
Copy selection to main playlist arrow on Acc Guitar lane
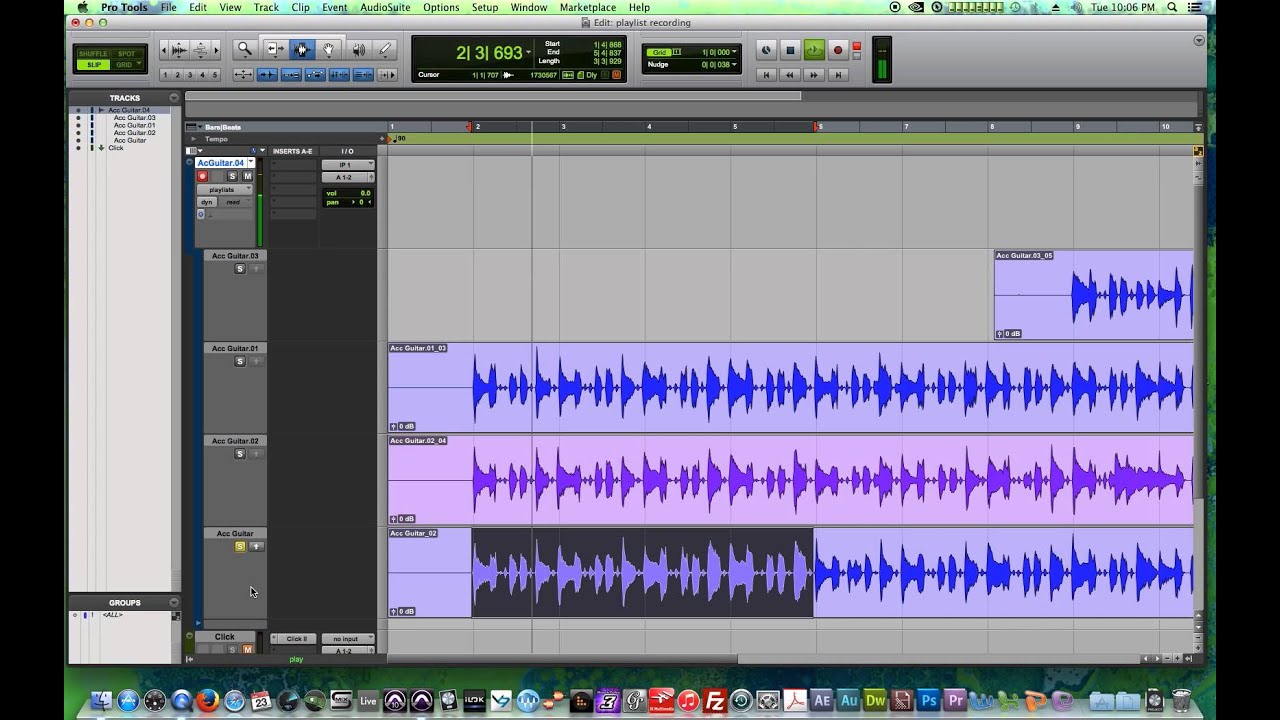[256, 546]
